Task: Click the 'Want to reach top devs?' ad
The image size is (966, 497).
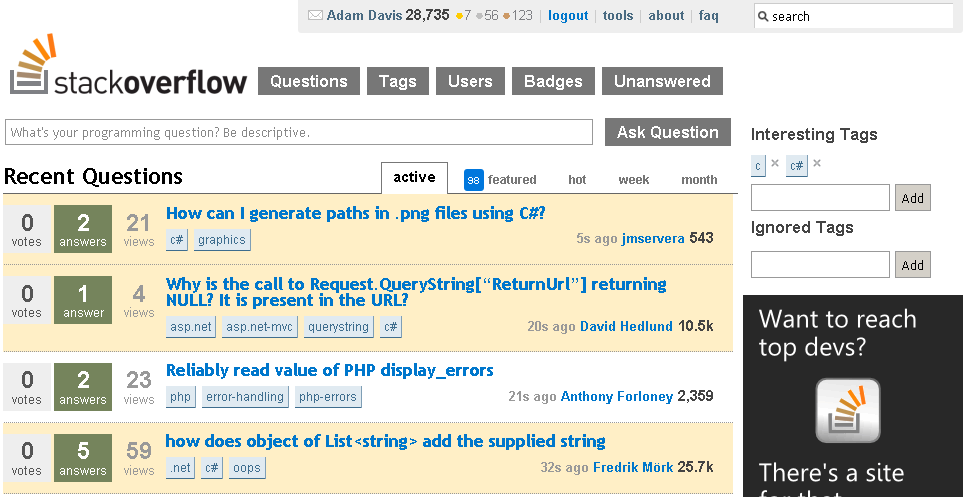Action: pyautogui.click(x=853, y=395)
